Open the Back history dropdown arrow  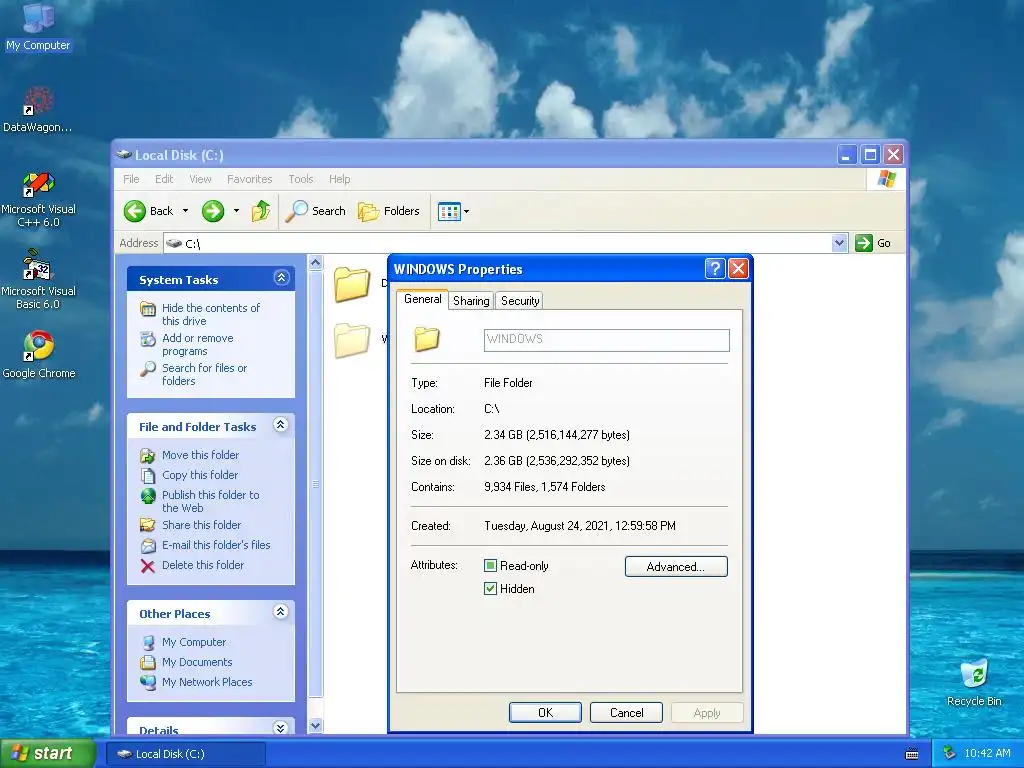tap(185, 211)
